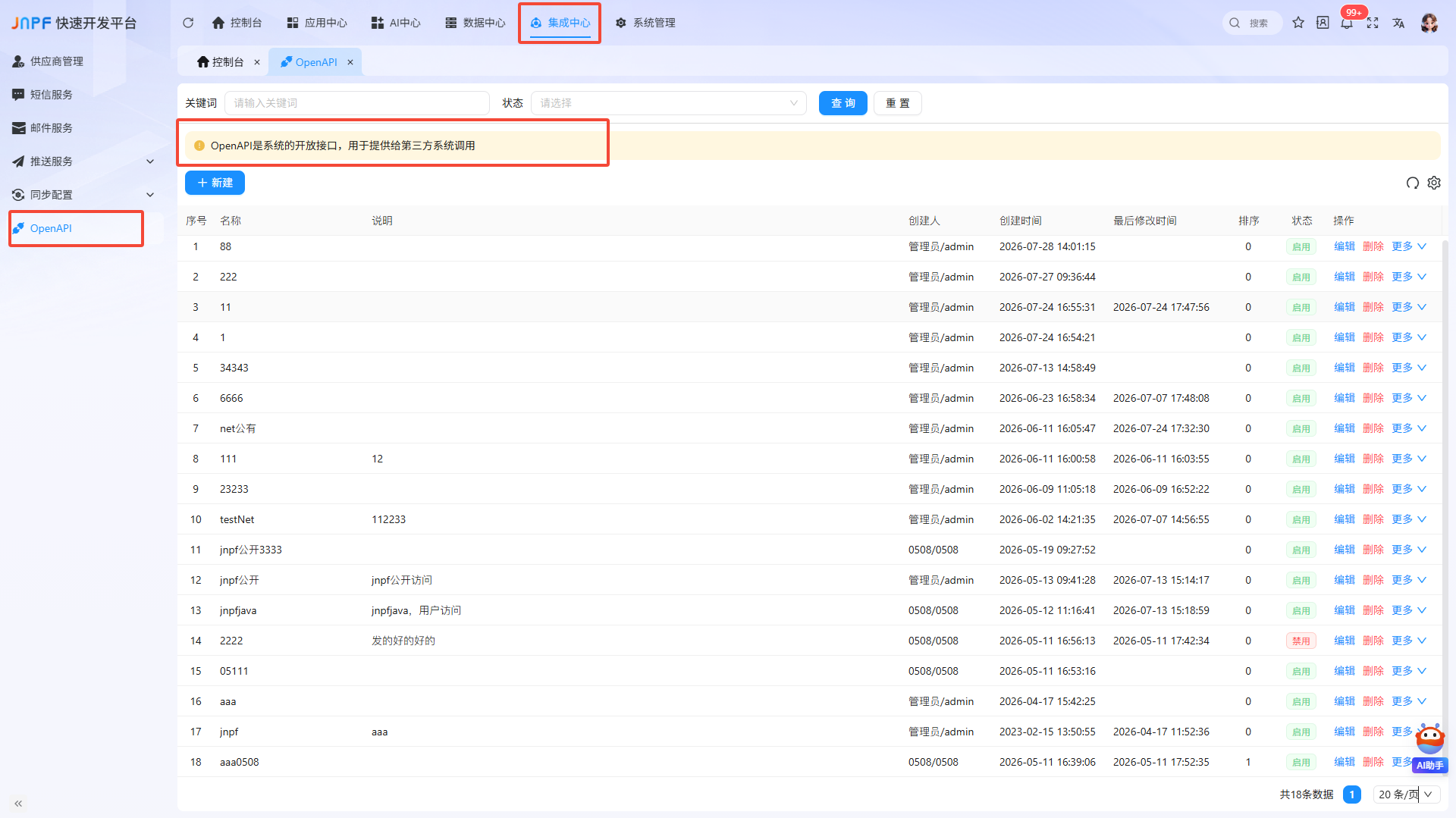The width and height of the screenshot is (1456, 818).
Task: Click the 新建 create button
Action: [215, 183]
